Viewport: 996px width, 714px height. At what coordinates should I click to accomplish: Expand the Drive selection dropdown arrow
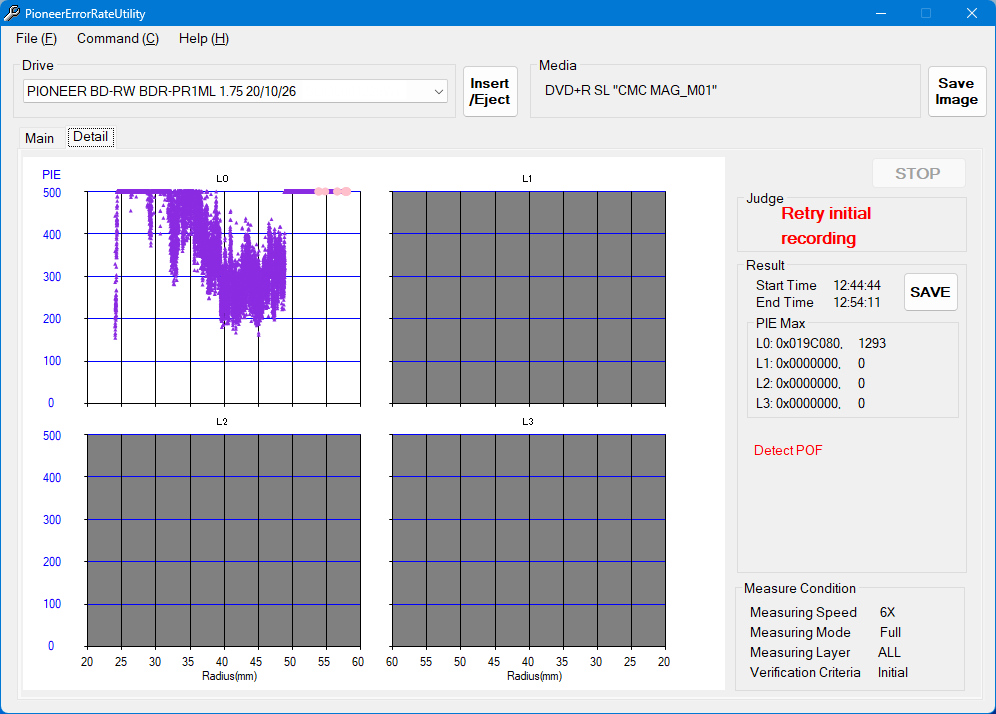point(439,91)
